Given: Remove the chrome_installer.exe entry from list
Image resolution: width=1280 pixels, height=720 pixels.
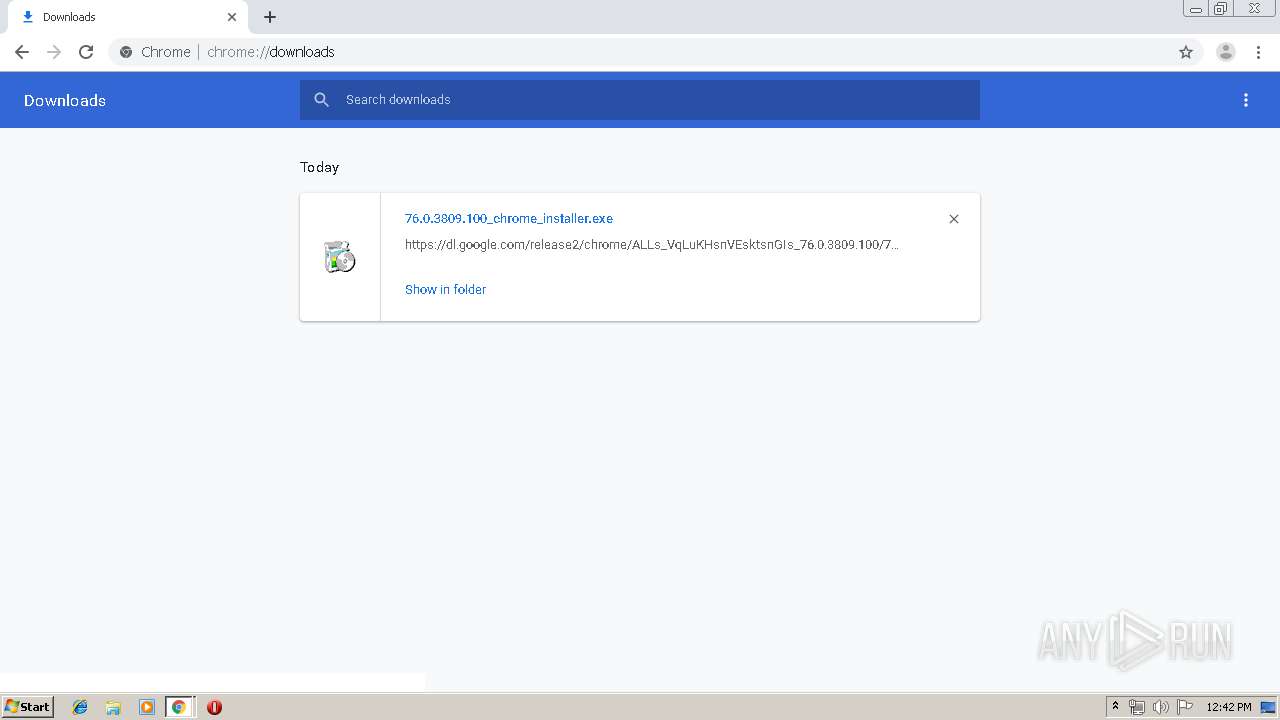Looking at the screenshot, I should 954,219.
